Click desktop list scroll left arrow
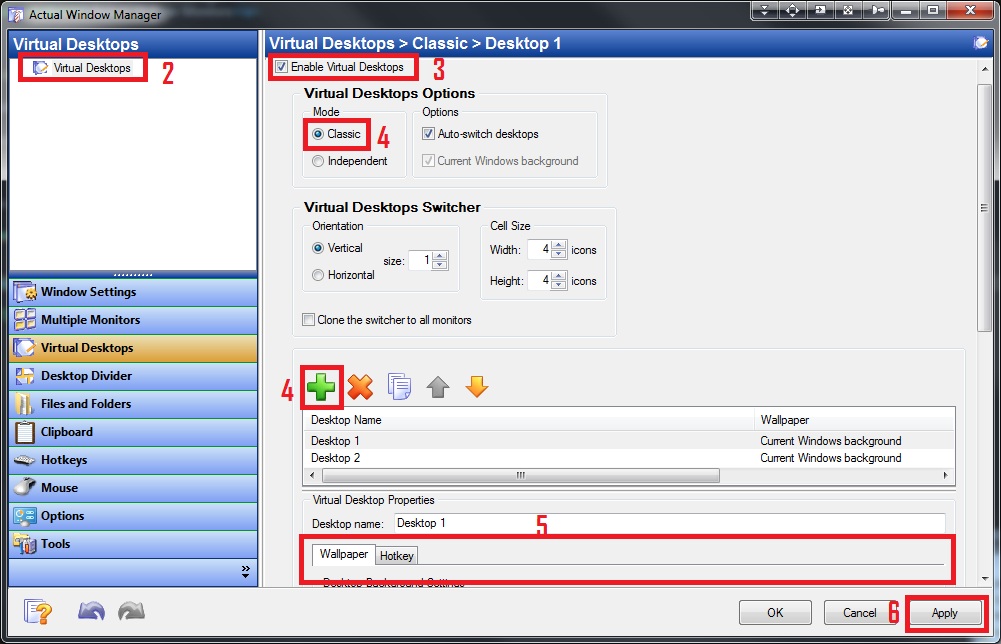This screenshot has width=1001, height=644. click(x=312, y=476)
